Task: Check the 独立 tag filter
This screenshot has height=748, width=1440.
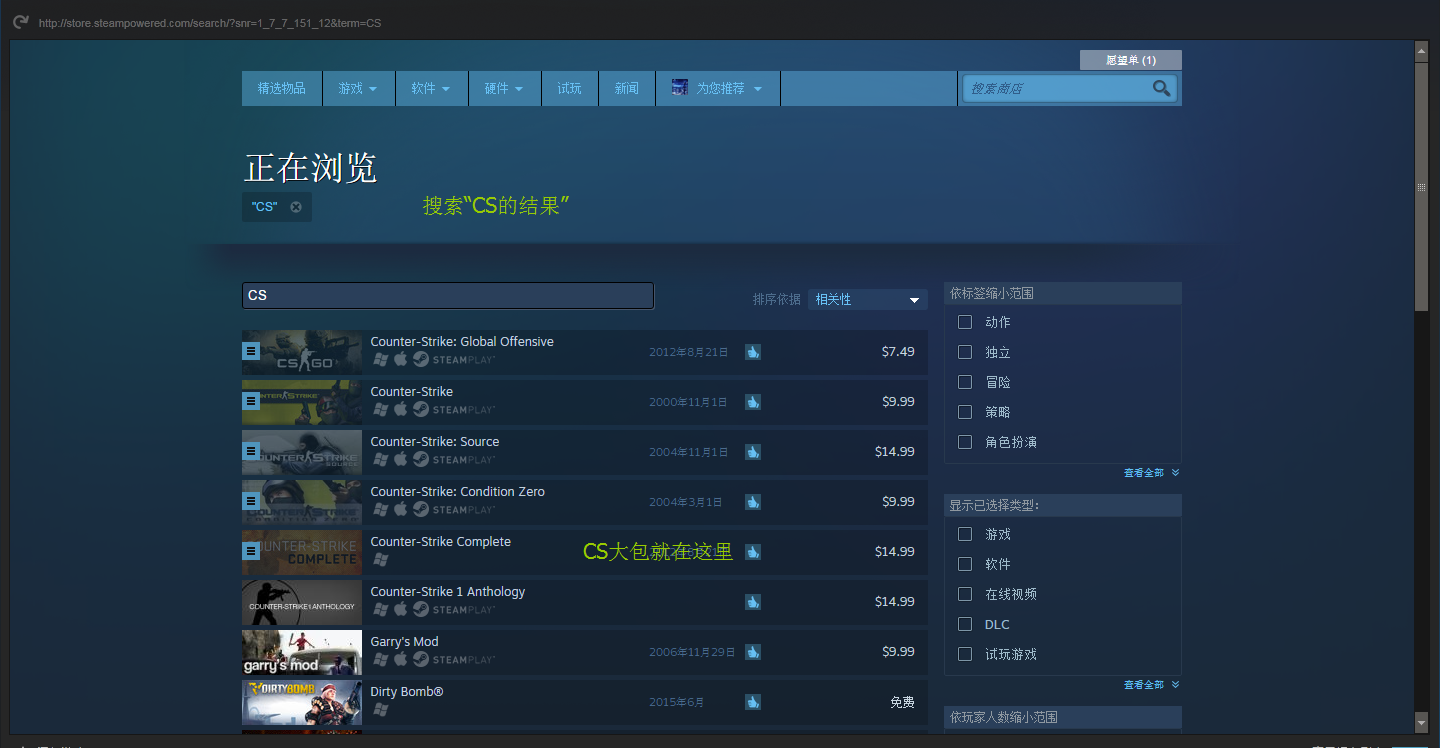Action: [965, 352]
